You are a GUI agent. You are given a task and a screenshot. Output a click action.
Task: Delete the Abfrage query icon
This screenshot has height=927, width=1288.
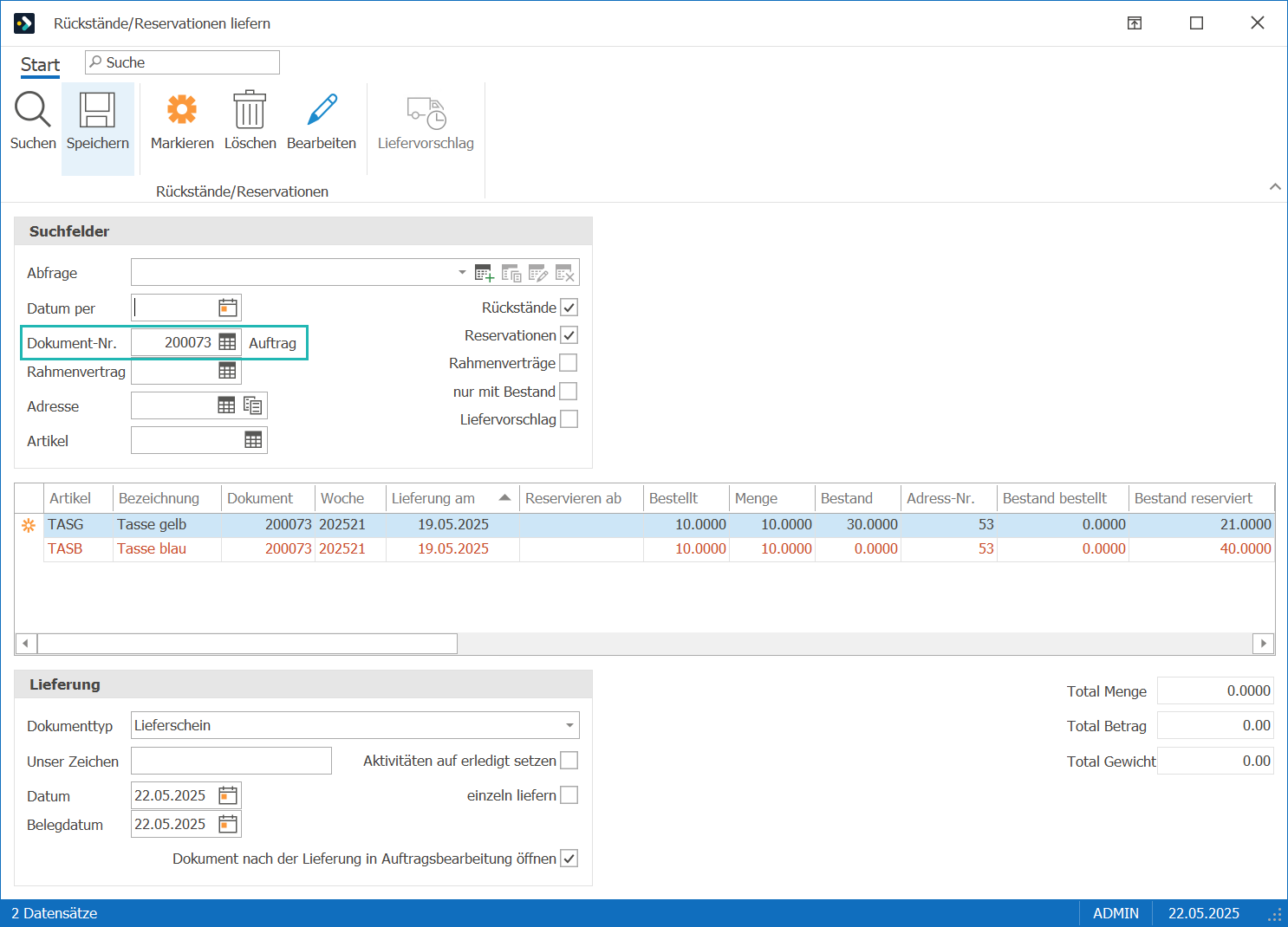(x=565, y=273)
